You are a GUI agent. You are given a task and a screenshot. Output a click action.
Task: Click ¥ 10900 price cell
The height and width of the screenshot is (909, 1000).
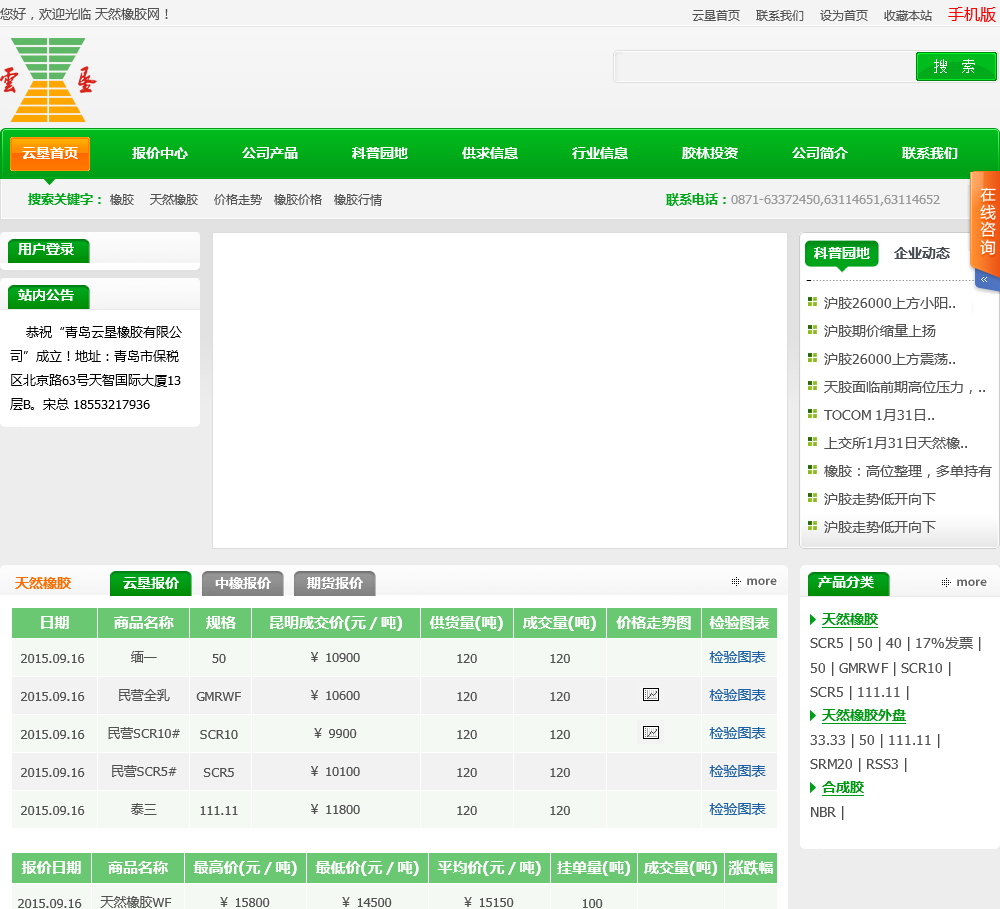335,658
